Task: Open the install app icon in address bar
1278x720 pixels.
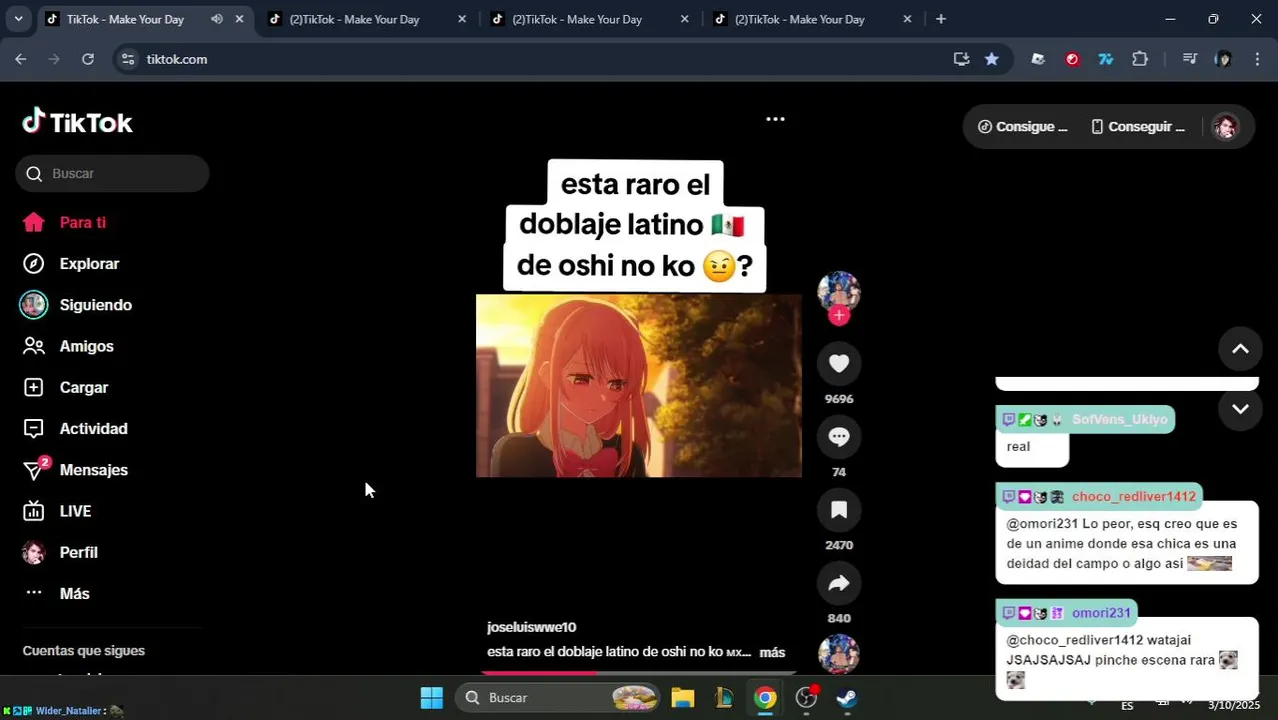Action: coord(961,59)
